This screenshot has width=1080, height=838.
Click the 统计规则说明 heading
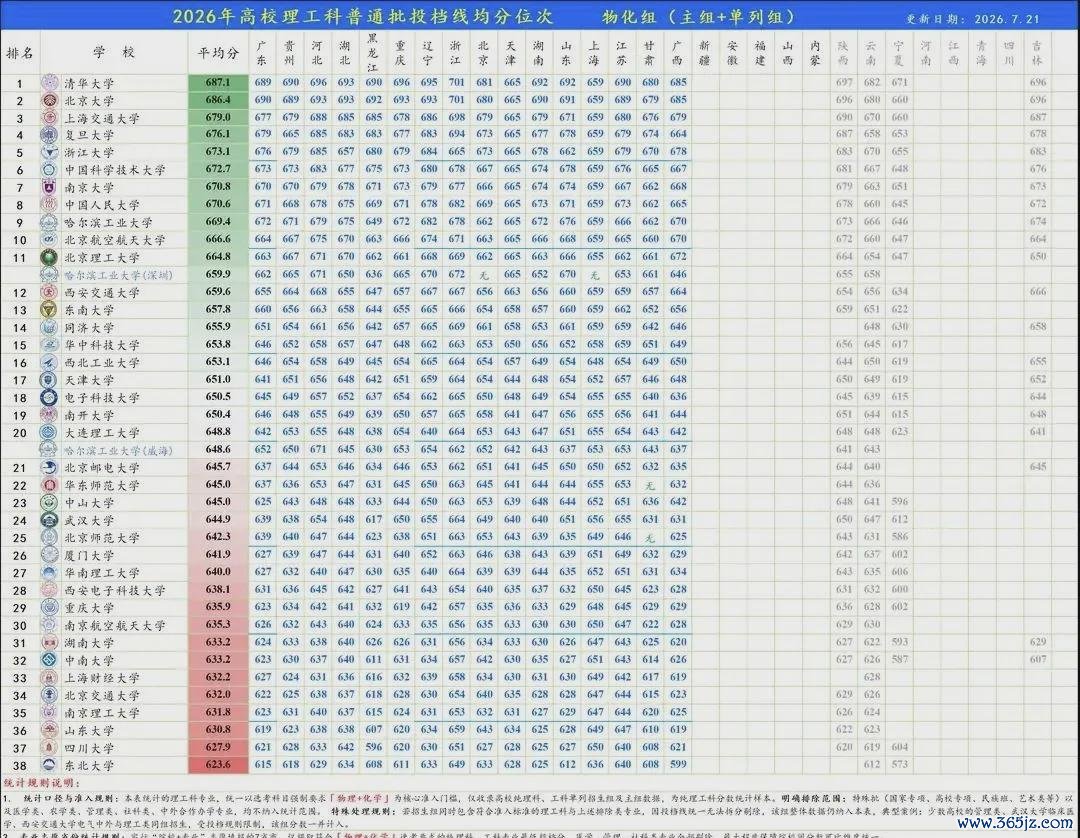pos(42,783)
